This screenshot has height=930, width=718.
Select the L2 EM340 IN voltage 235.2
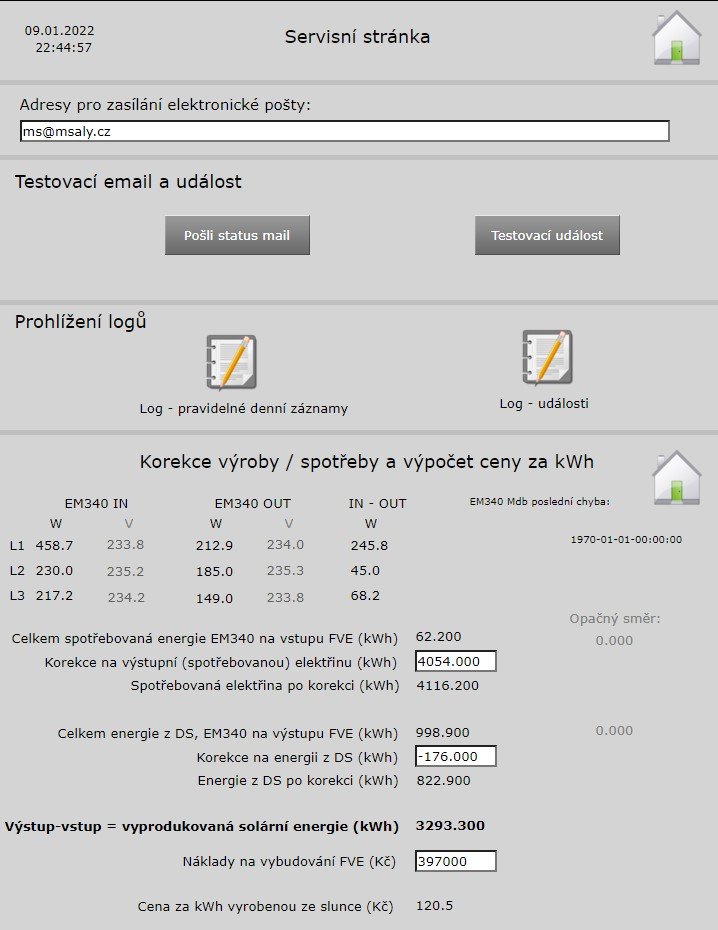coord(125,571)
